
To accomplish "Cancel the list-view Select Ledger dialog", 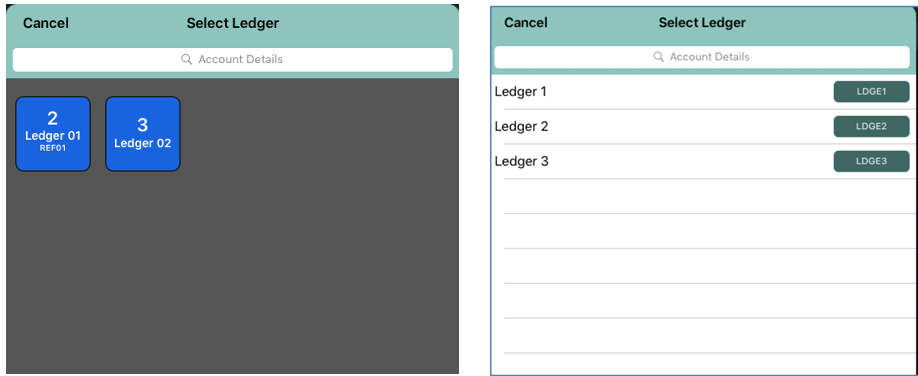I will pos(526,23).
